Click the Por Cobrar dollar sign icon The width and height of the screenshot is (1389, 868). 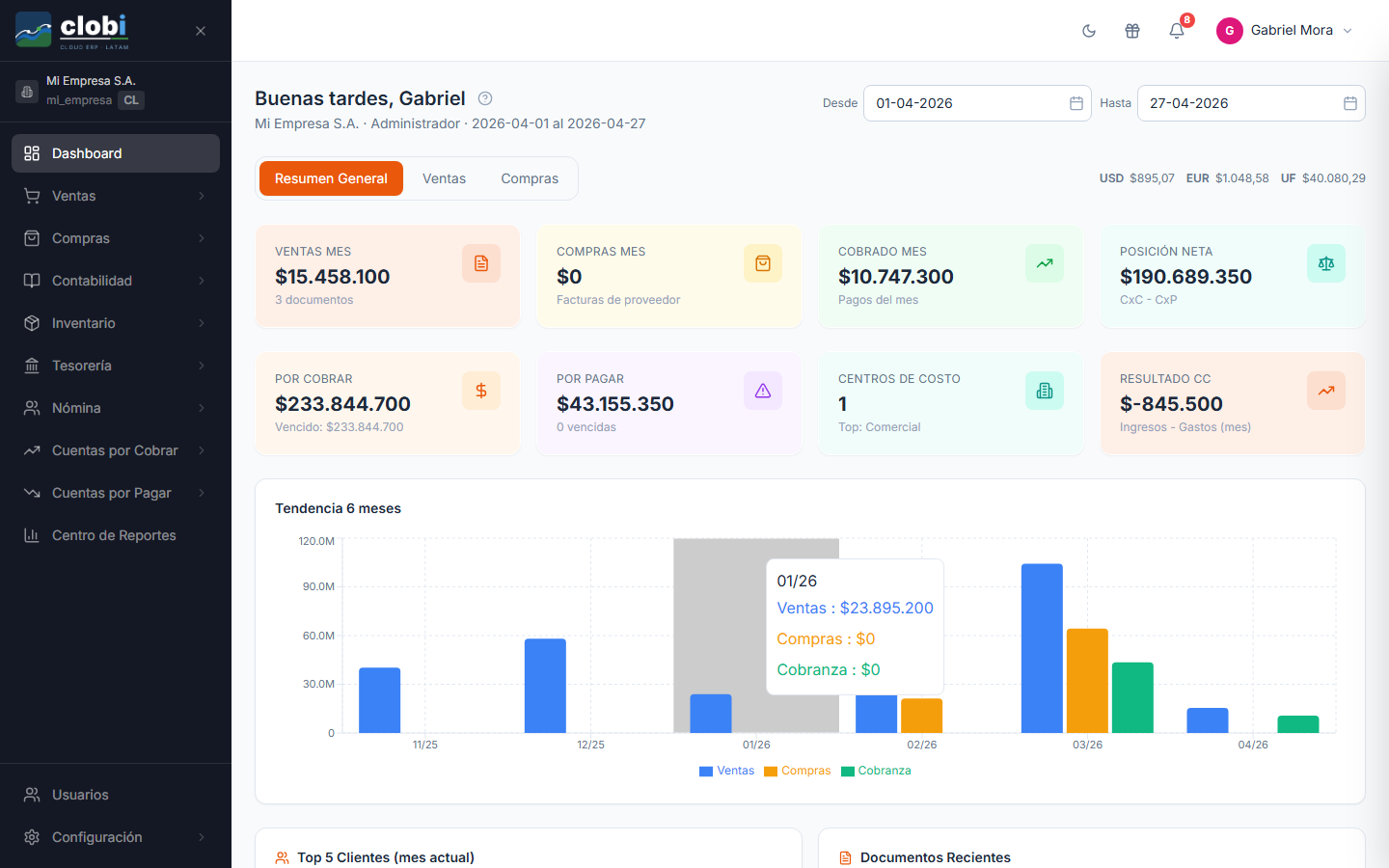click(481, 391)
